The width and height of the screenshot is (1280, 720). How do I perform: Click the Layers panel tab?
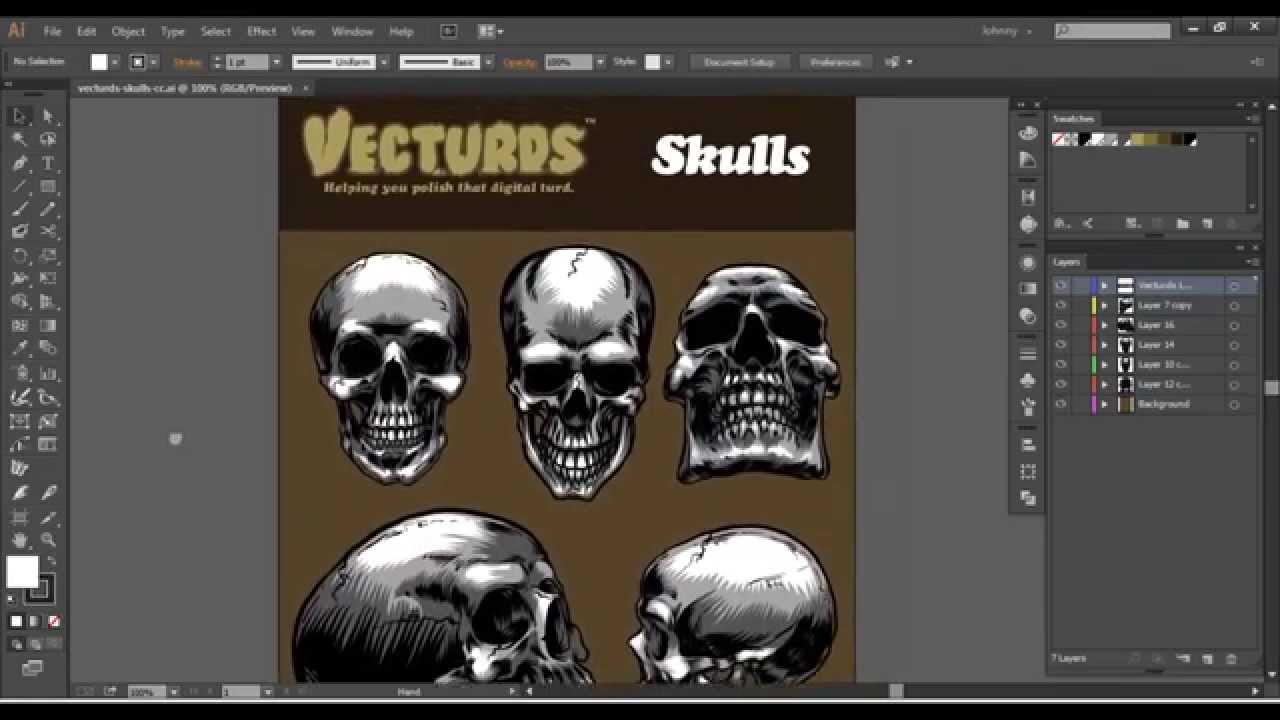1066,262
